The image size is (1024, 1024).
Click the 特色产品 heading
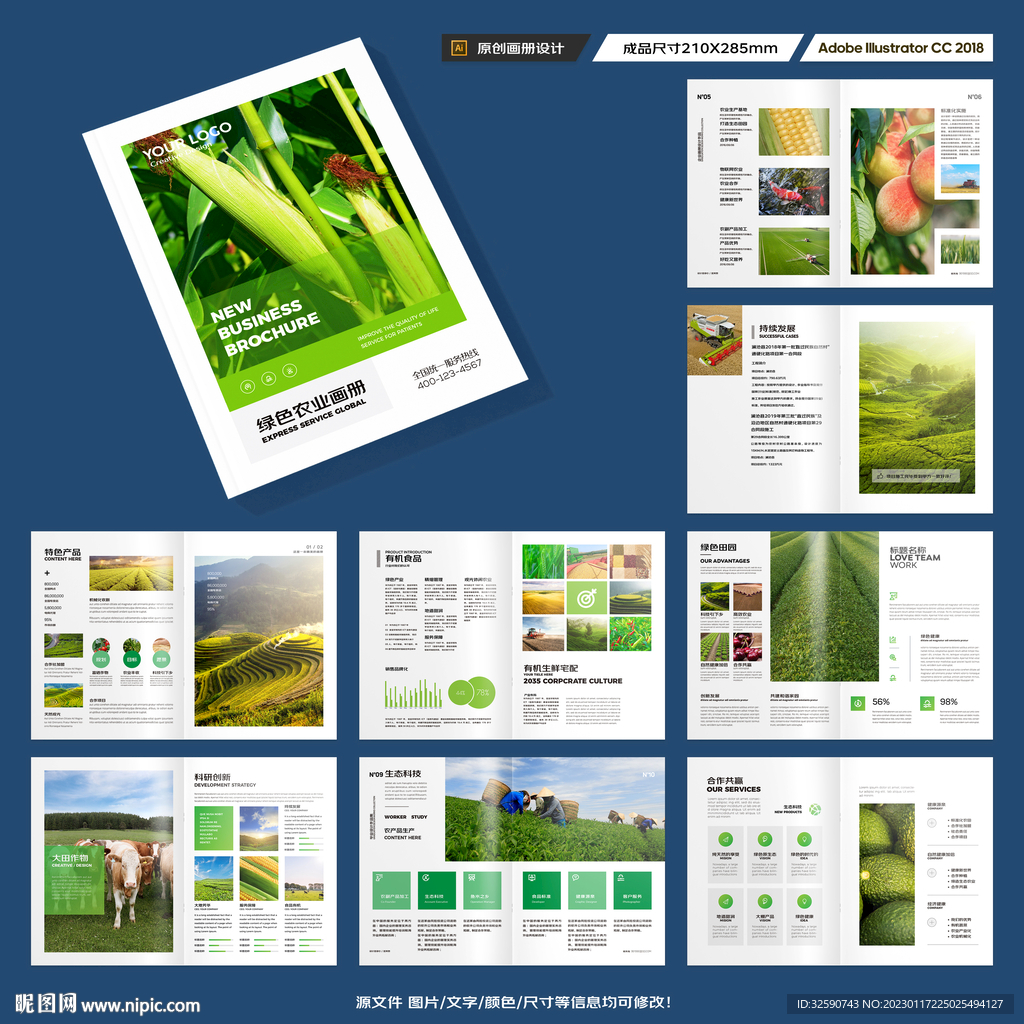pos(63,552)
